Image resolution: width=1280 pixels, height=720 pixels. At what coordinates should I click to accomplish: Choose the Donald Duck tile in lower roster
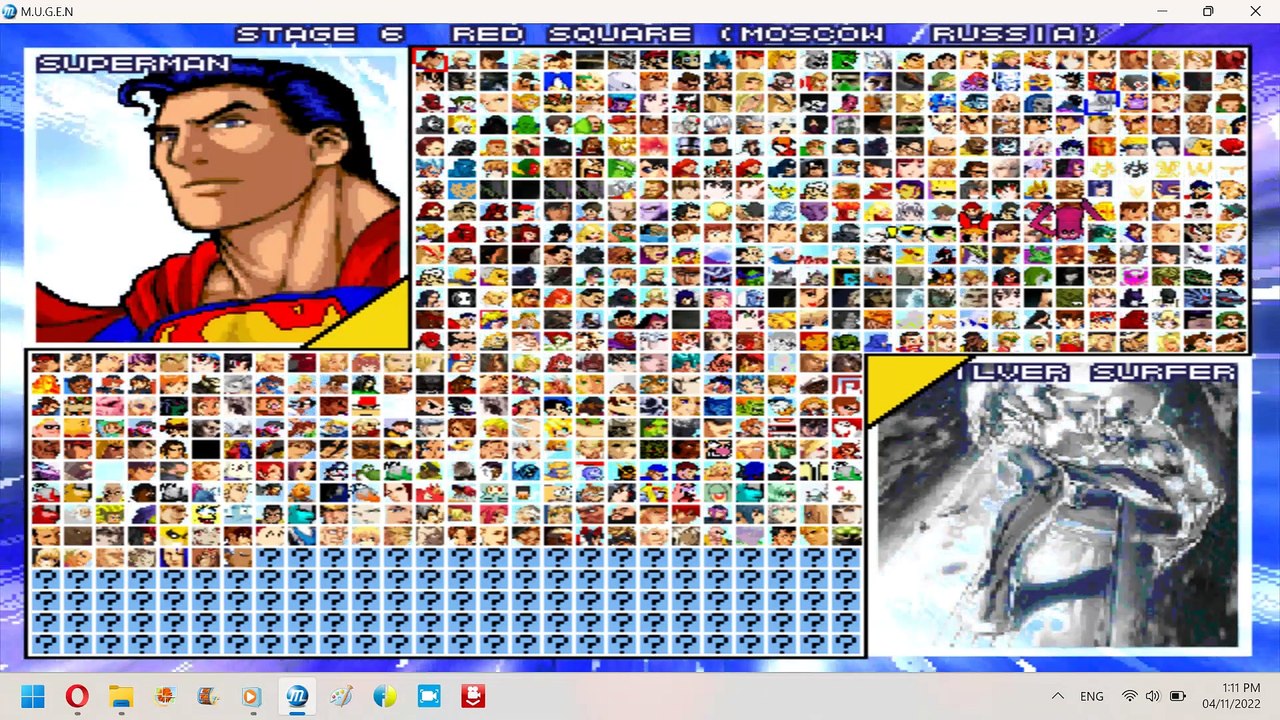click(x=782, y=407)
